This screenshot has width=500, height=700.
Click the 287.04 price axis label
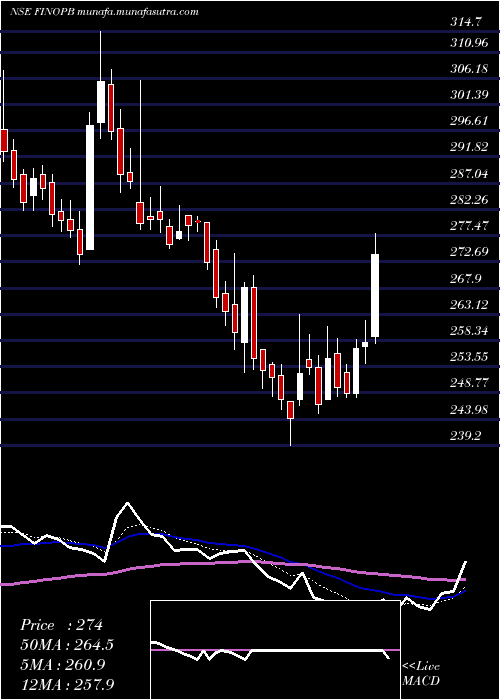tap(471, 174)
